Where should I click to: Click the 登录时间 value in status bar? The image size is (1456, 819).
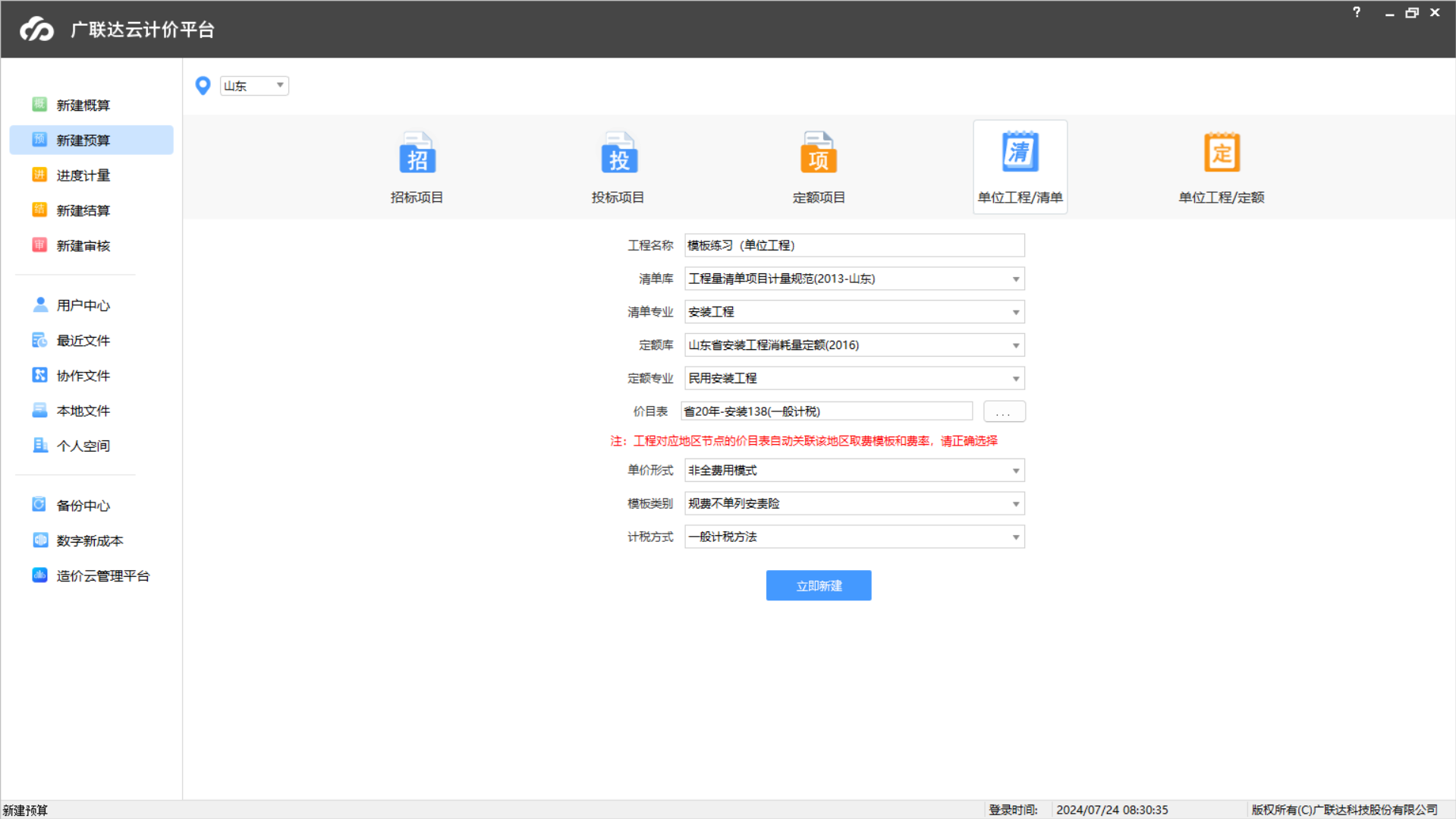(1112, 810)
